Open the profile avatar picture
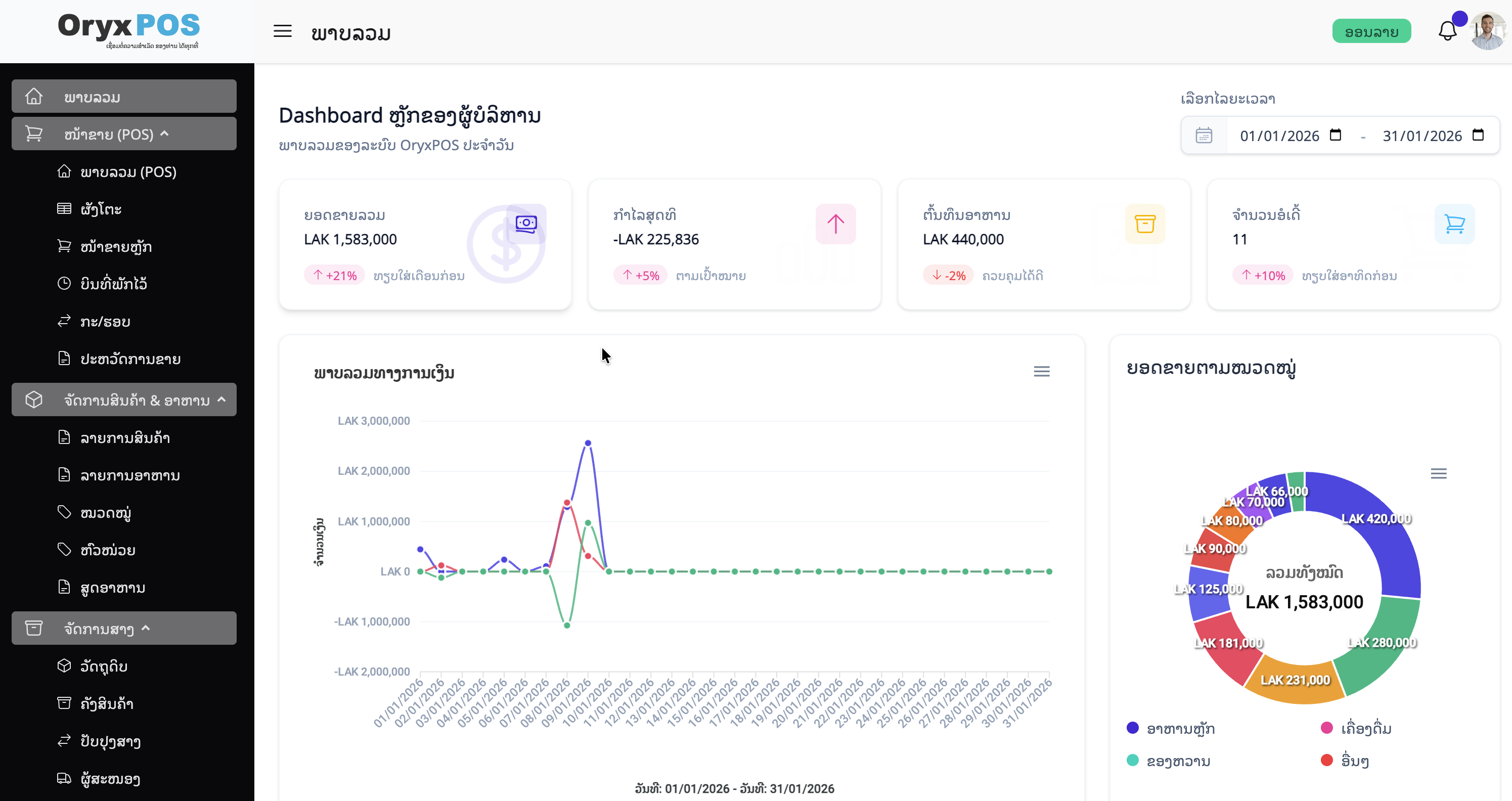 point(1489,31)
